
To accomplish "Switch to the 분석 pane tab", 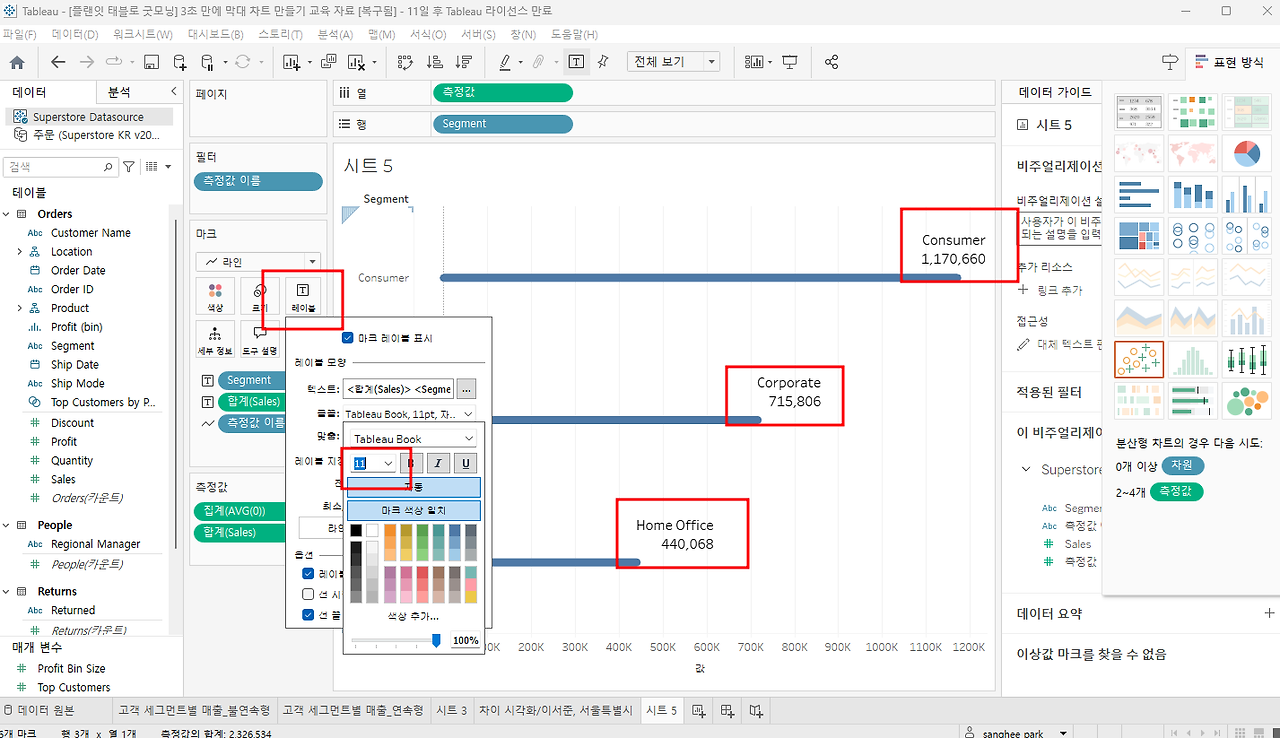I will click(119, 92).
